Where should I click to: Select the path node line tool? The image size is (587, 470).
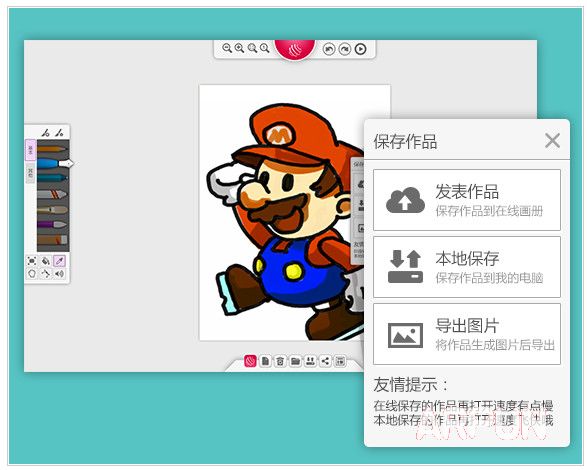(46, 274)
